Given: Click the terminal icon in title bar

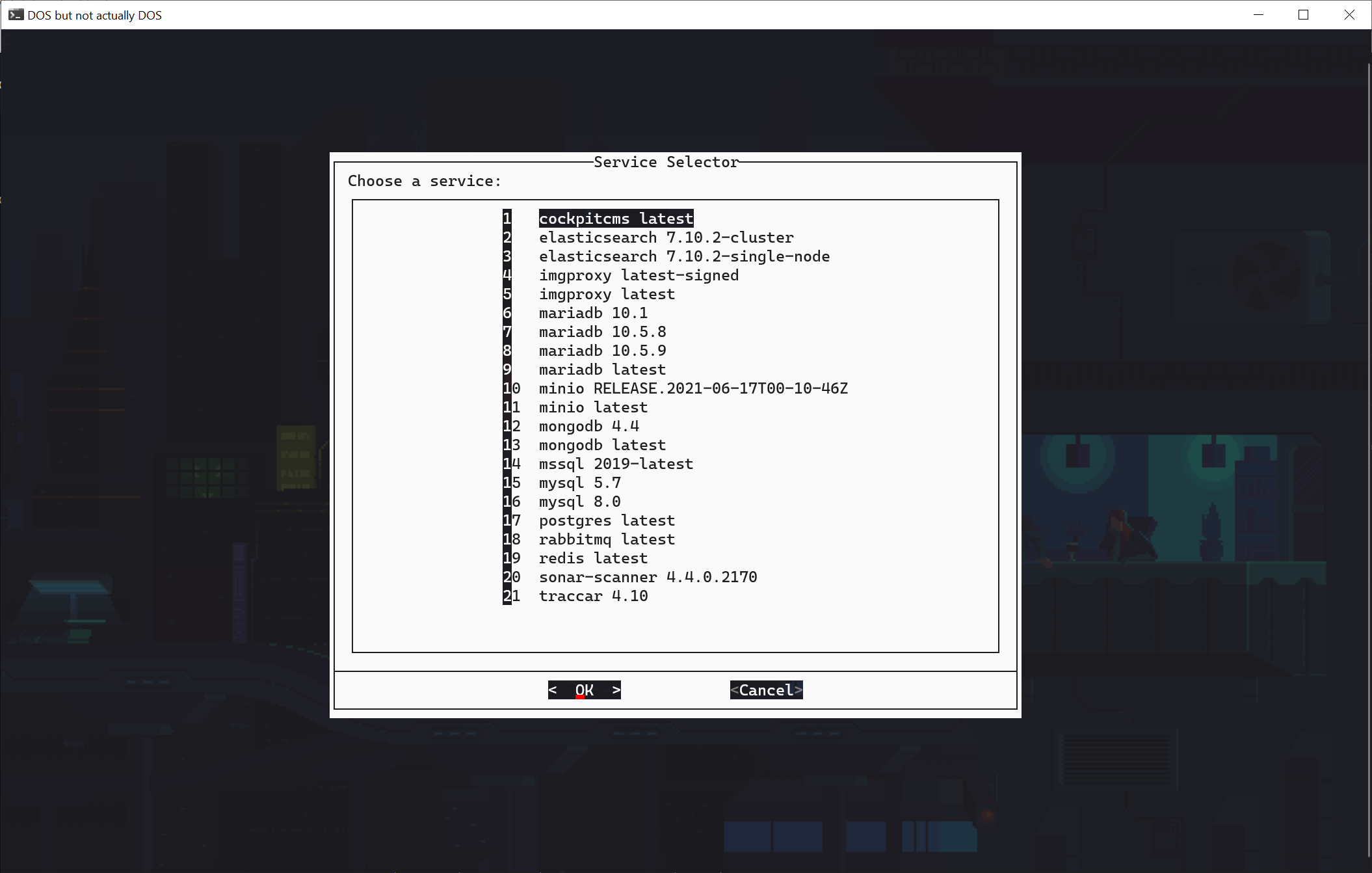Looking at the screenshot, I should [x=16, y=14].
